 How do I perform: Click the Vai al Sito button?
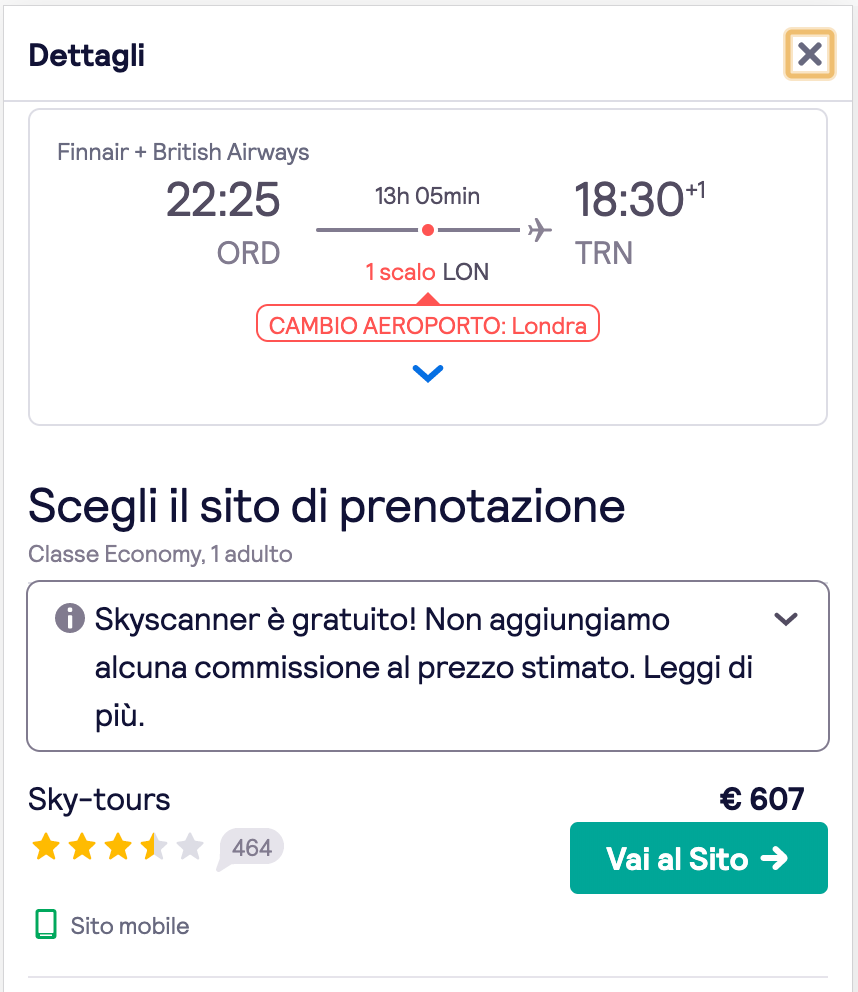[699, 858]
